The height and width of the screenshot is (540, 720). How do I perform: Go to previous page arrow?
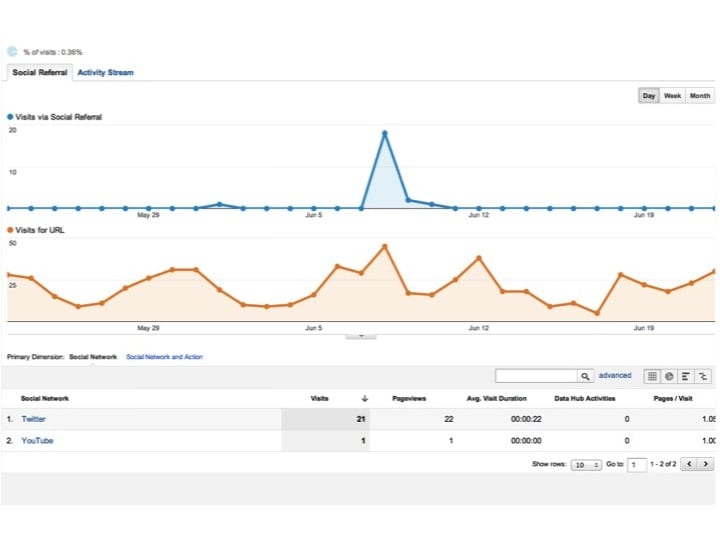point(690,464)
